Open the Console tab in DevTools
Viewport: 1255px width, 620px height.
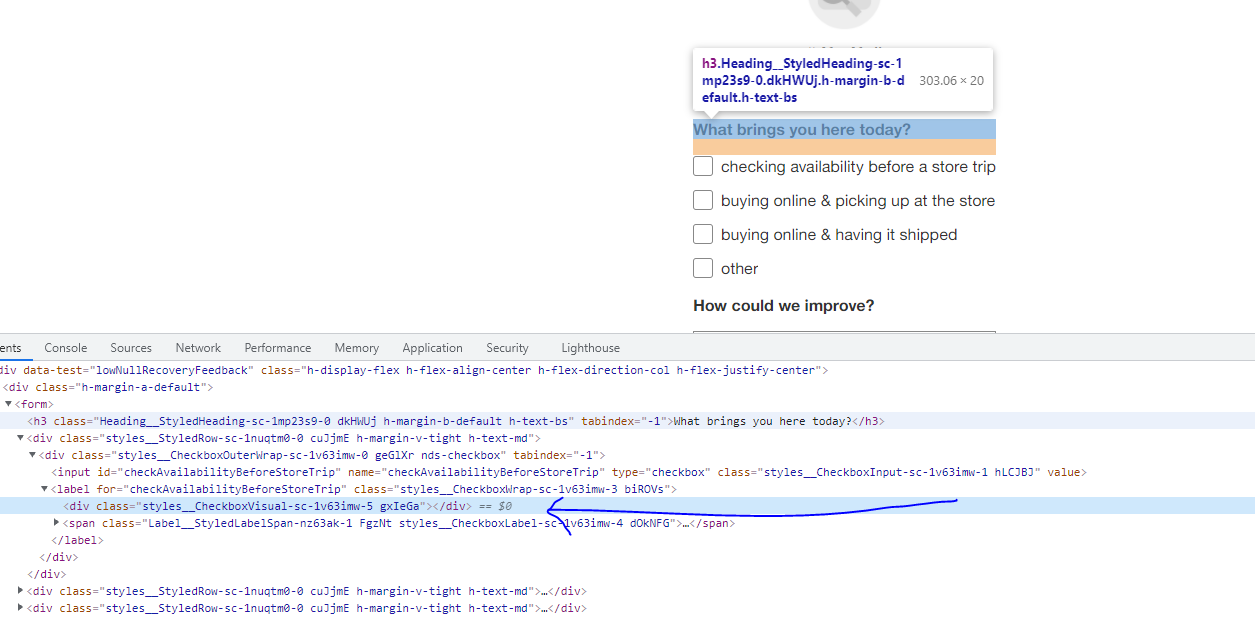tap(66, 348)
